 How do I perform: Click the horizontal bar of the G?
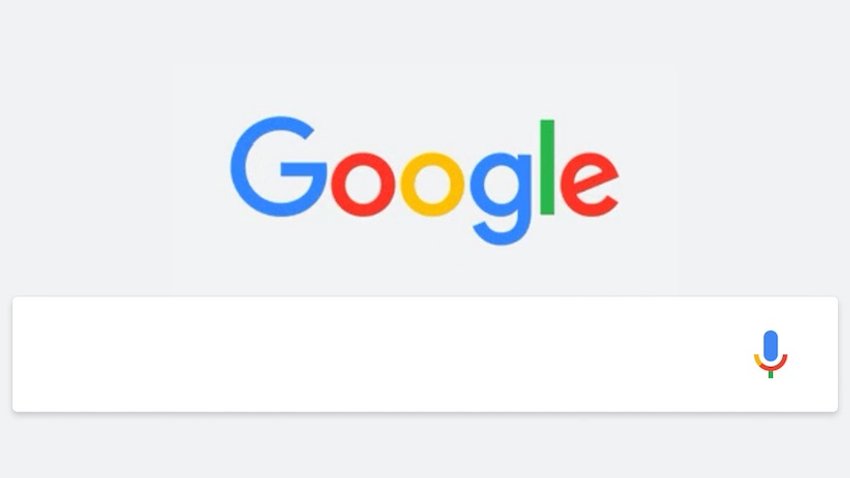(304, 169)
